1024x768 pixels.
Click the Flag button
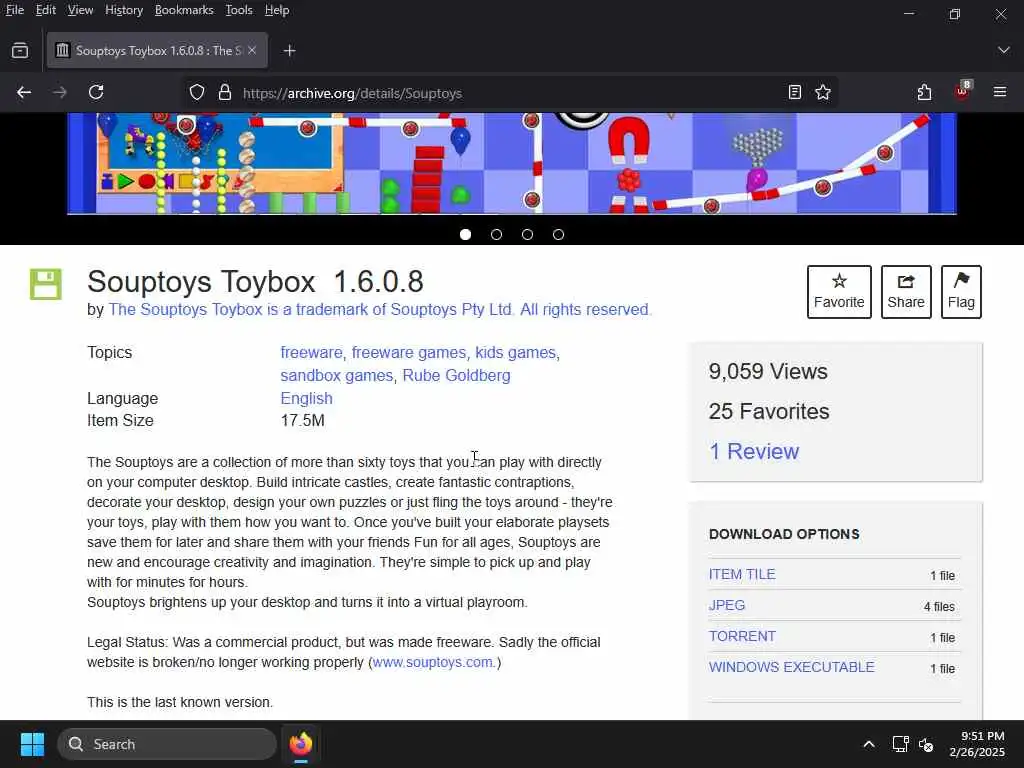[961, 292]
